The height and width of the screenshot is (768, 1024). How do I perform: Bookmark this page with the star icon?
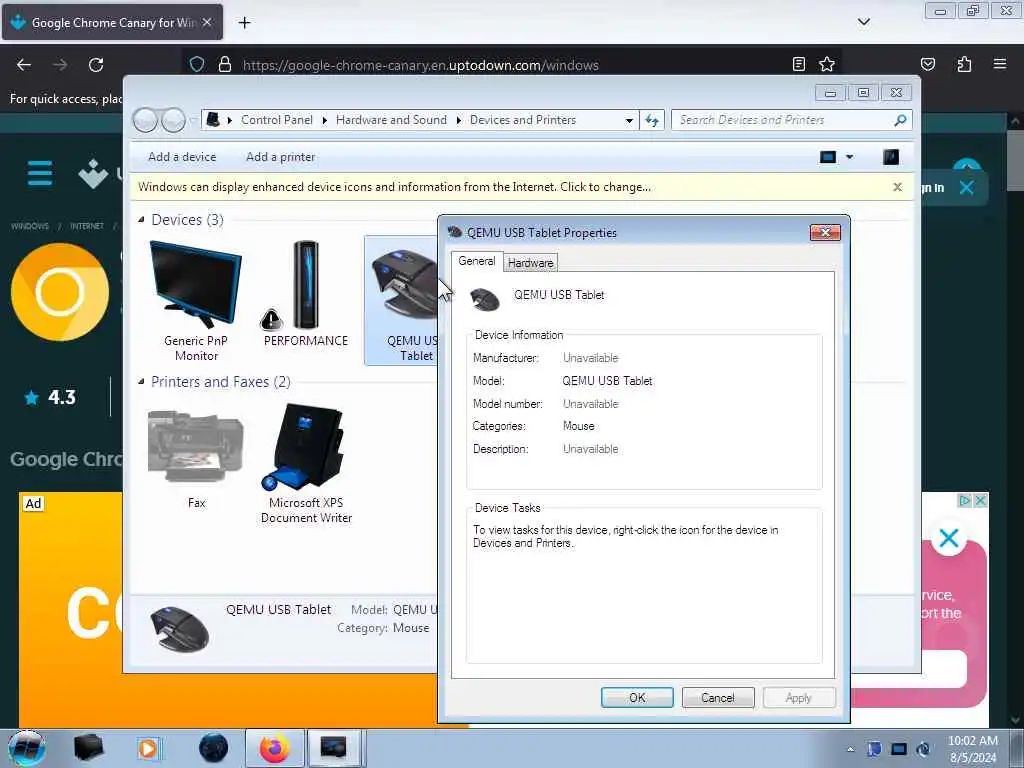(x=827, y=64)
